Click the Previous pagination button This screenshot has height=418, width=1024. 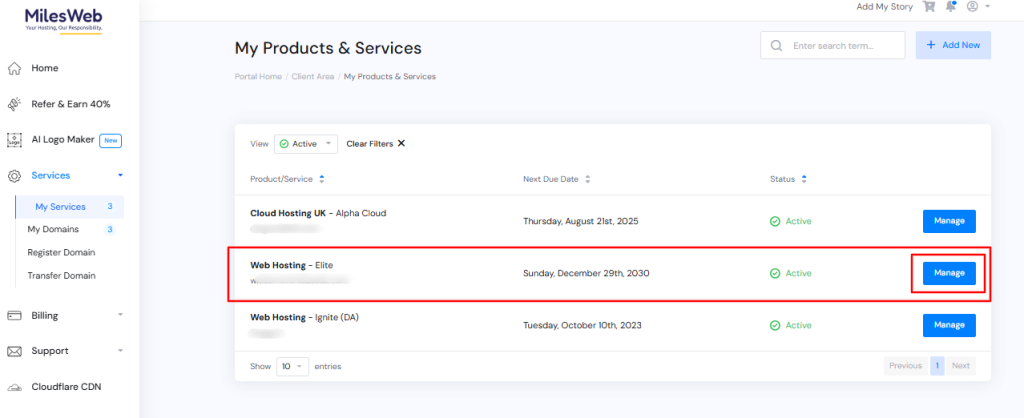[905, 366]
